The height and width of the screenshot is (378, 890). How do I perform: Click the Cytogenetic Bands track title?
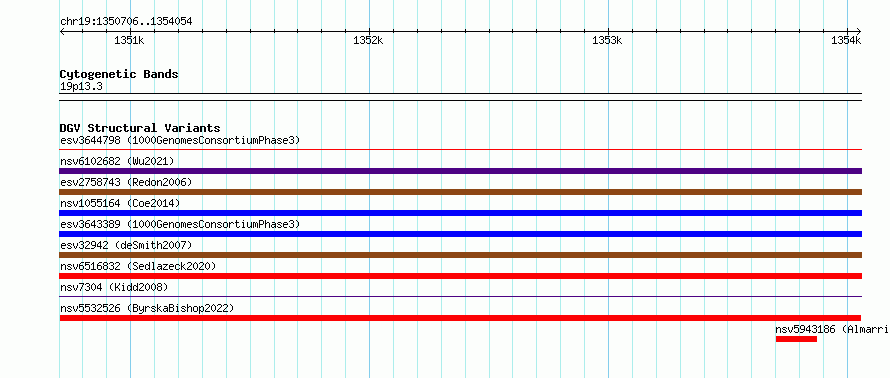119,74
